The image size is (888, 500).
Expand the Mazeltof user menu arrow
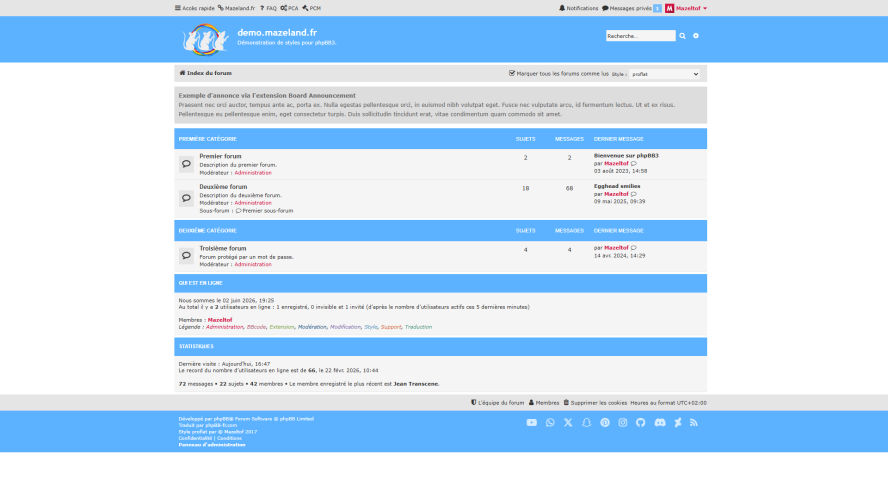coord(705,8)
